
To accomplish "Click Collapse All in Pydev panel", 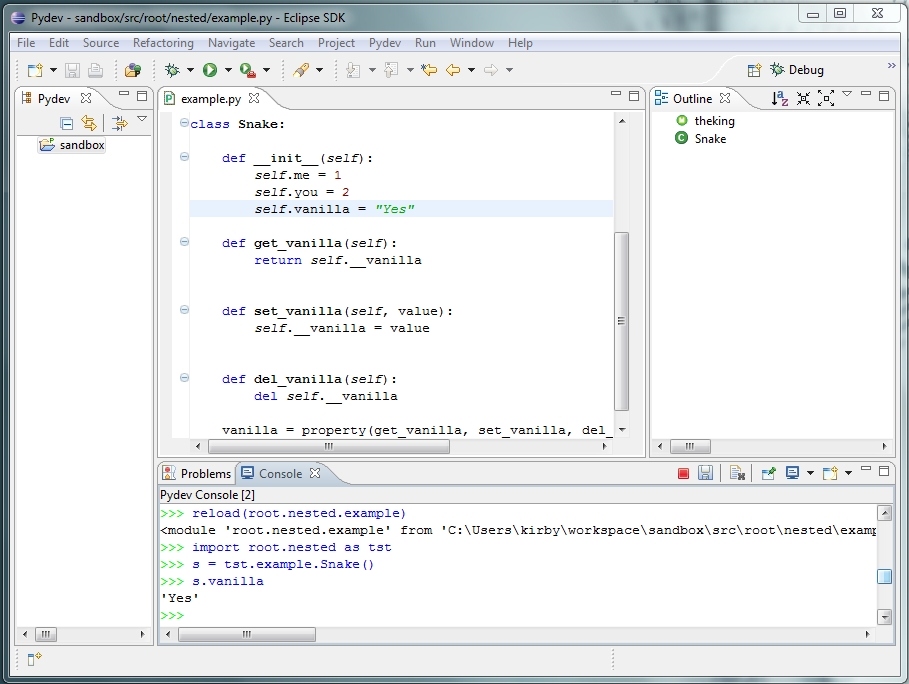I will (67, 123).
